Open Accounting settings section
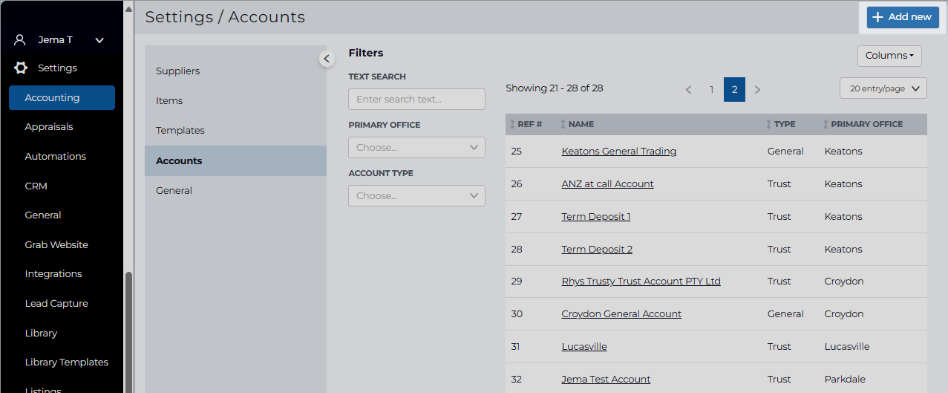This screenshot has height=393, width=948. pos(62,97)
